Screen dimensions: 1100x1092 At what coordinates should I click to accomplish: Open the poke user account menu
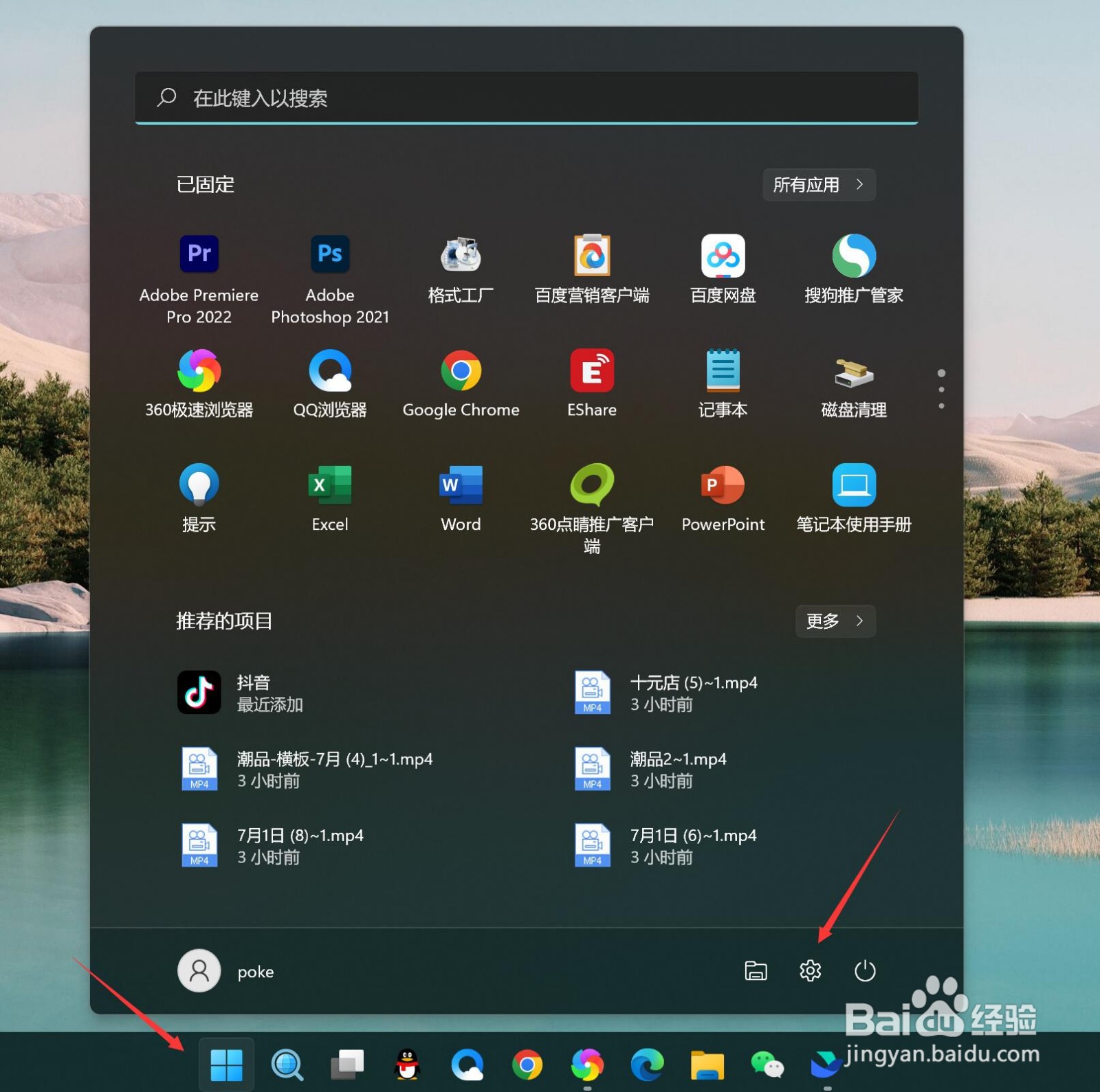pyautogui.click(x=227, y=971)
